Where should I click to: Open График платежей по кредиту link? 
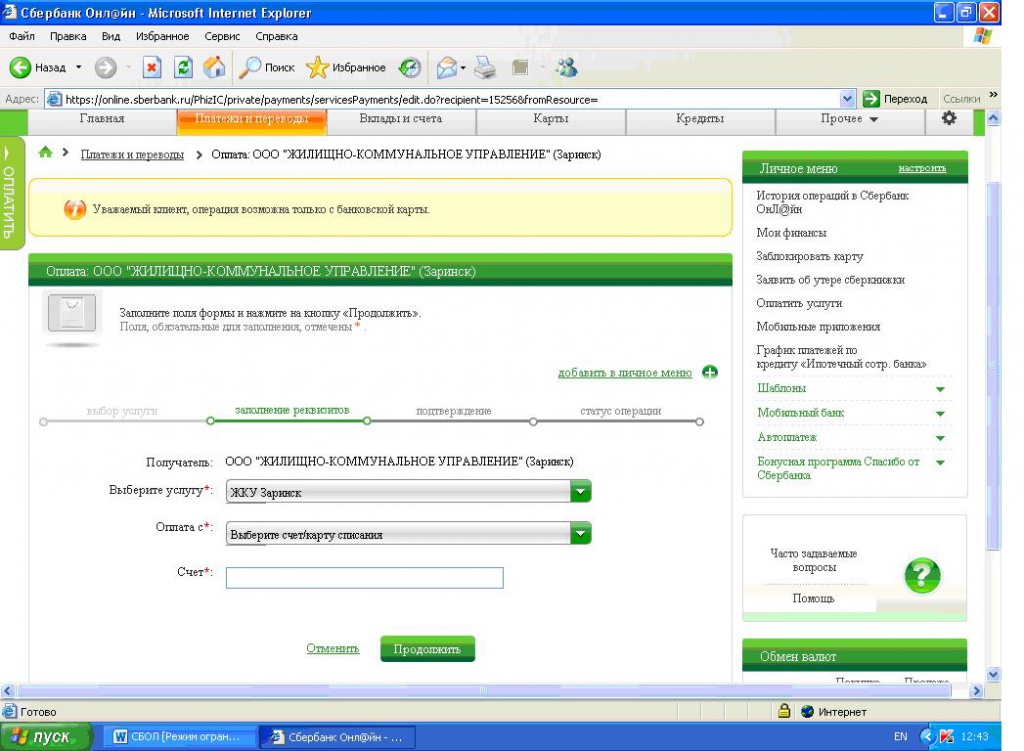click(841, 357)
